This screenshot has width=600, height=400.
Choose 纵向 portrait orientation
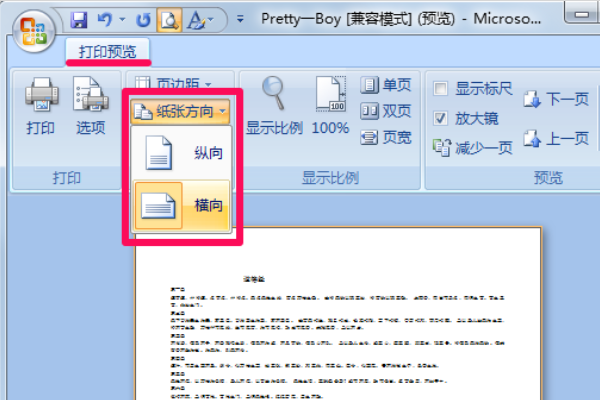(182, 153)
